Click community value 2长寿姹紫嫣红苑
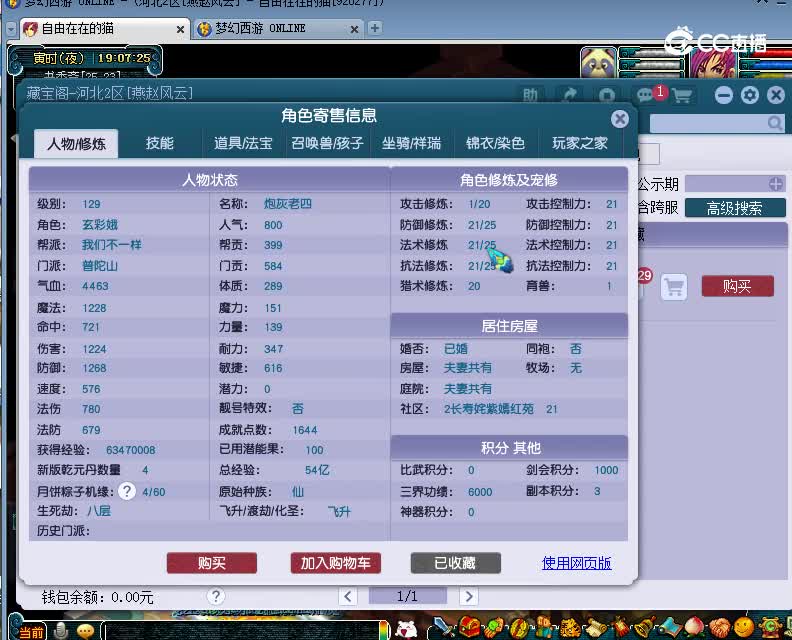This screenshot has width=792, height=640. 488,409
